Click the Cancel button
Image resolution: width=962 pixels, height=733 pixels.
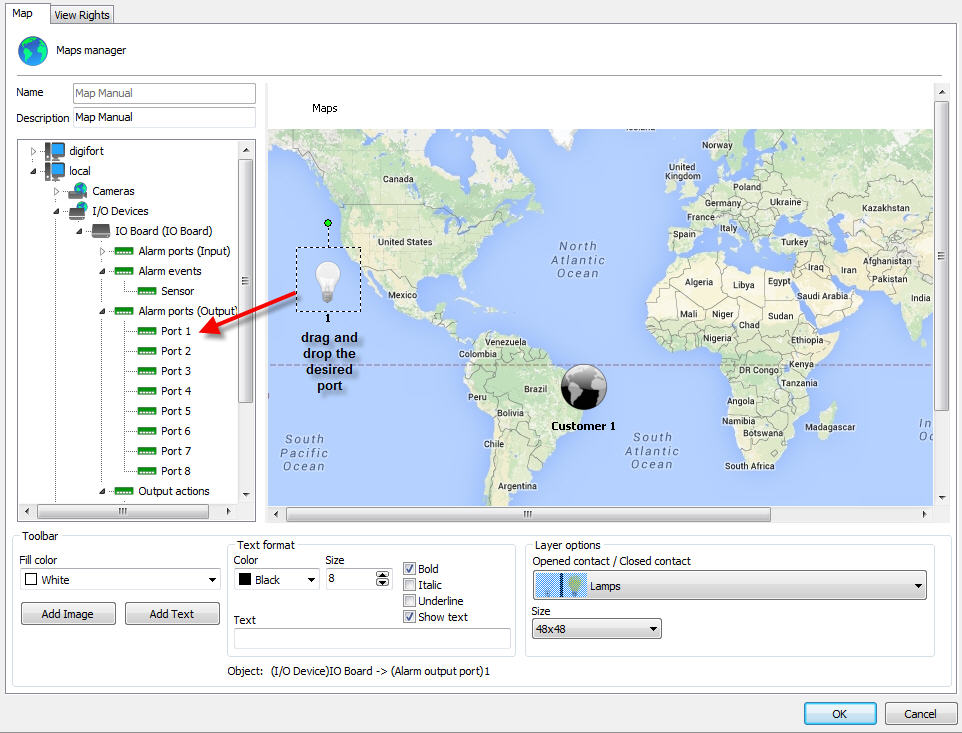pyautogui.click(x=920, y=714)
